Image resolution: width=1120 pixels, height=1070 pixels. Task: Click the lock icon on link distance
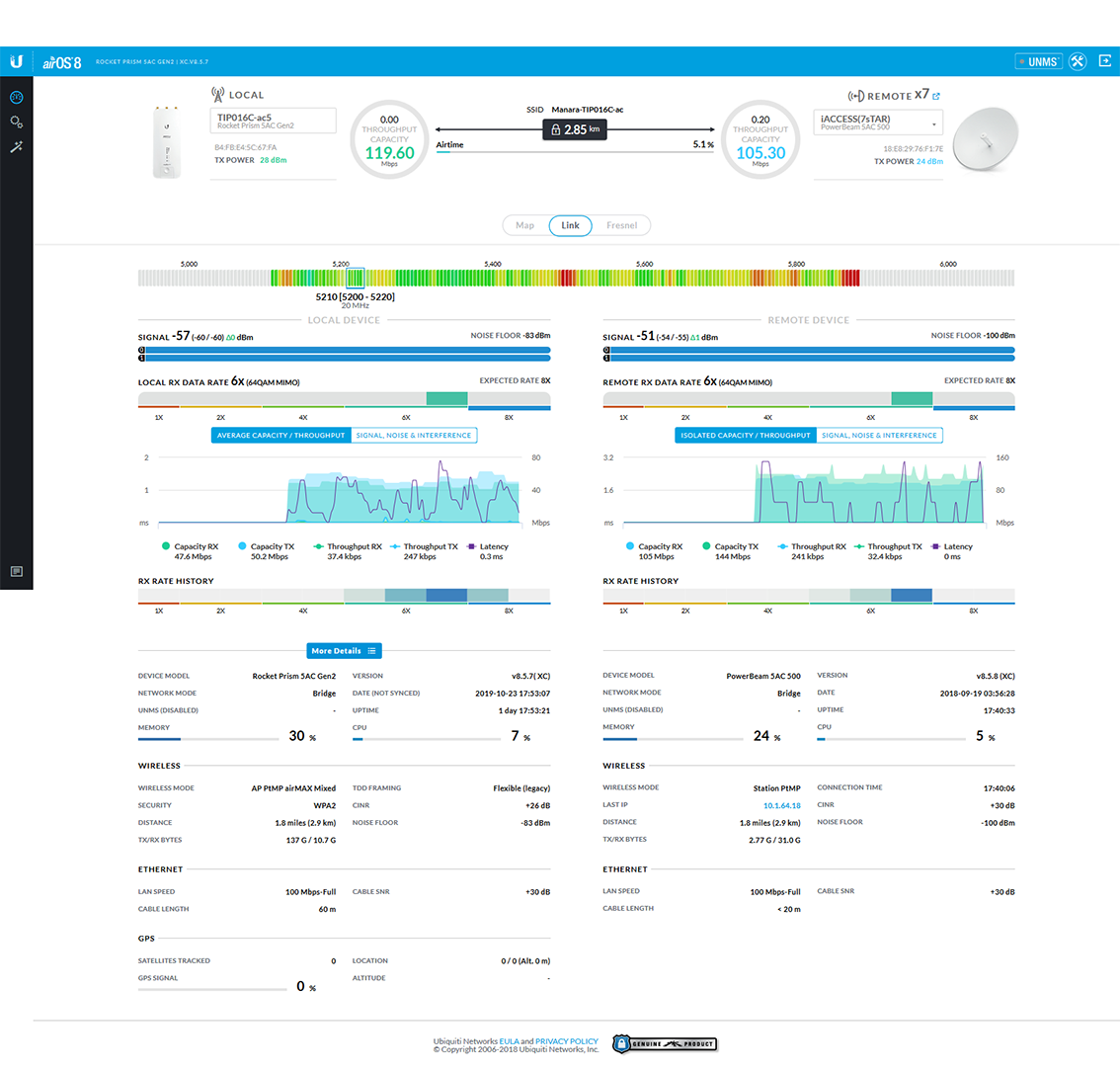(x=555, y=129)
